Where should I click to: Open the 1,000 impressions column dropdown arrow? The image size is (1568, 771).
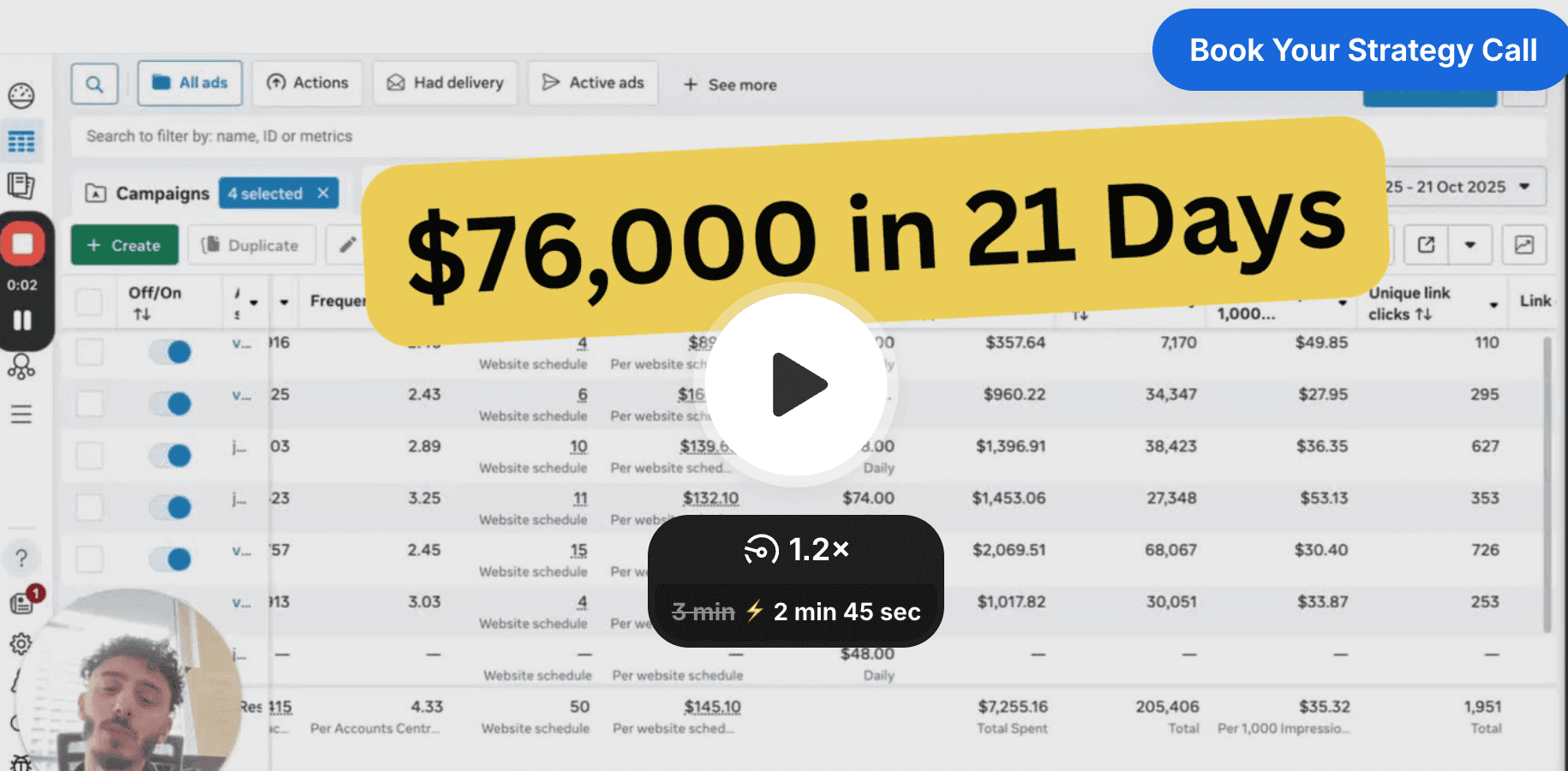pos(1343,302)
